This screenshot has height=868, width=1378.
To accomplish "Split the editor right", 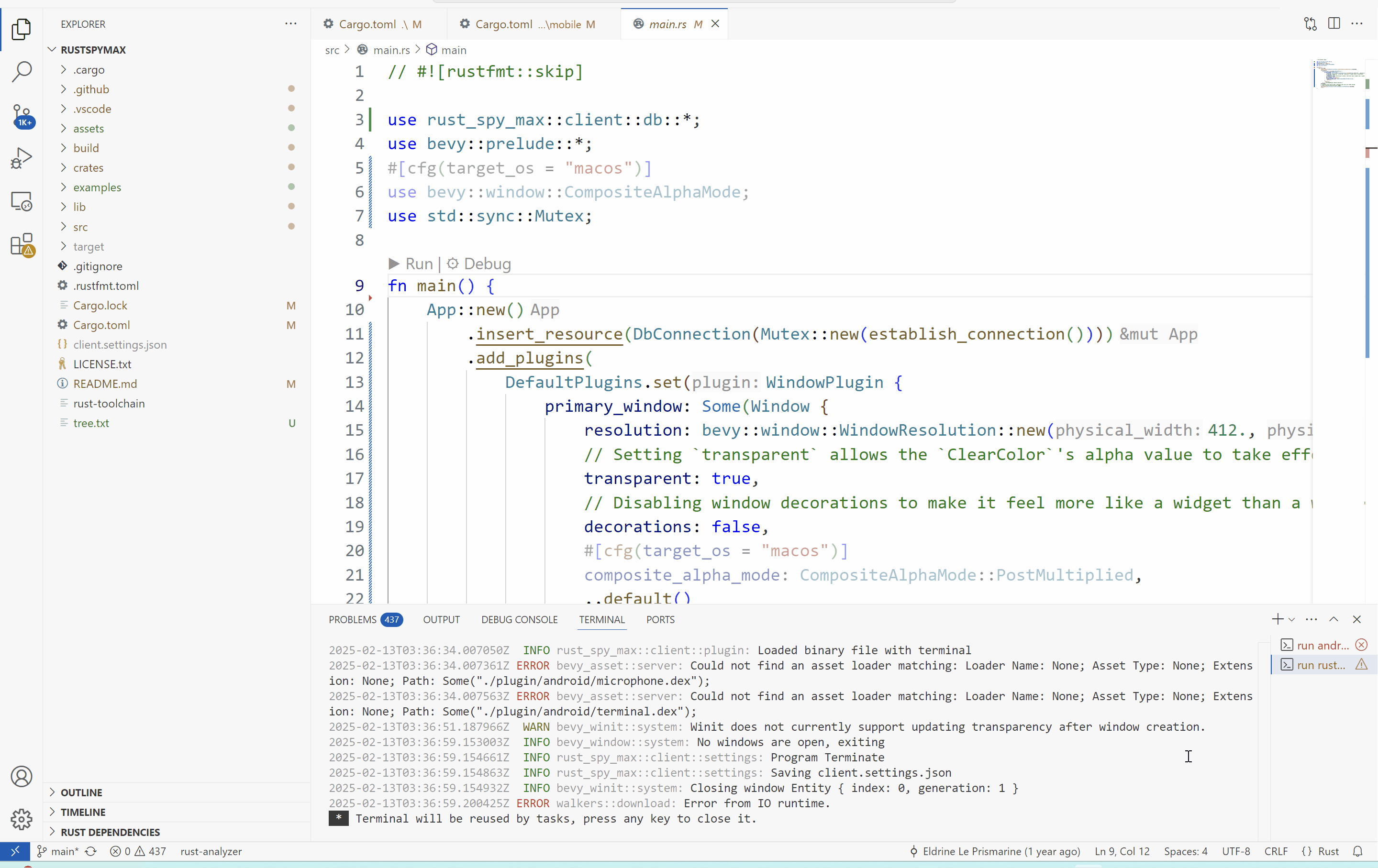I will tap(1334, 24).
